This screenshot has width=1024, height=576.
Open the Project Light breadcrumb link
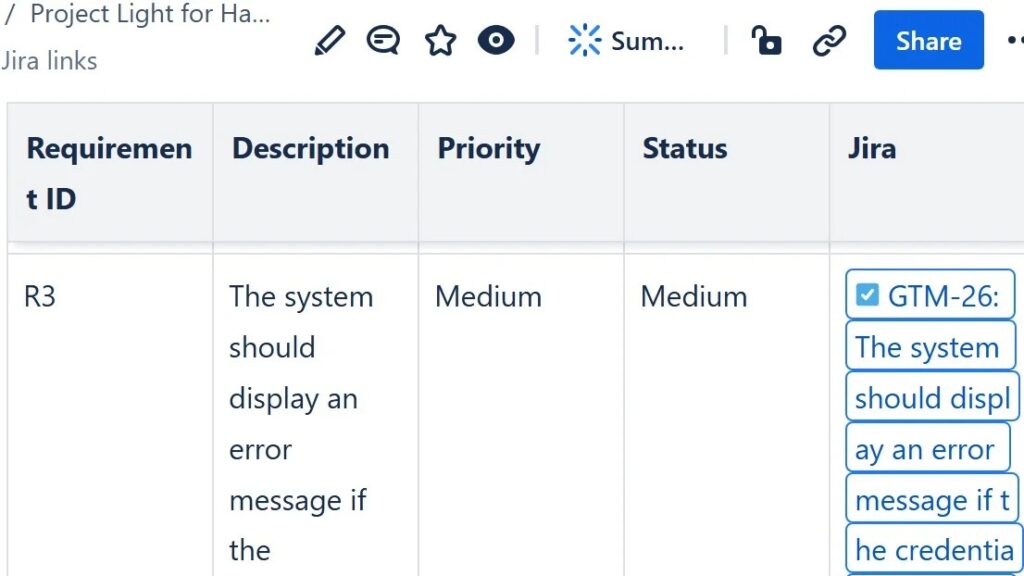[150, 15]
